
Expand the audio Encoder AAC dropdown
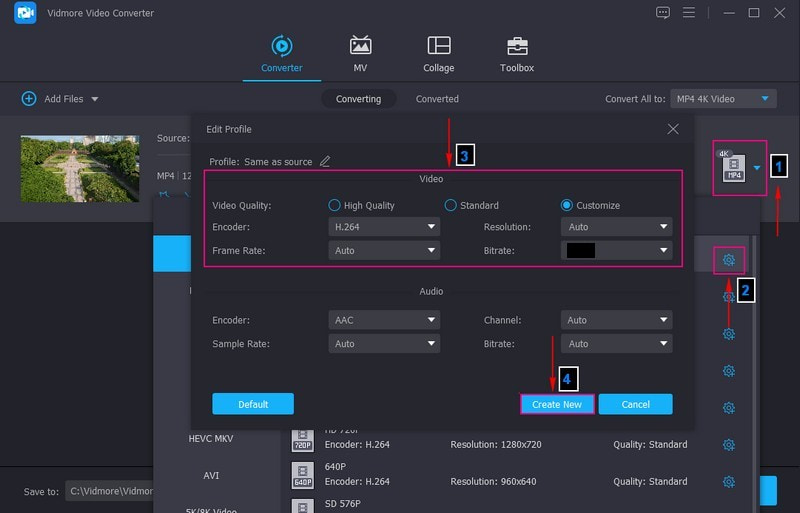point(384,320)
